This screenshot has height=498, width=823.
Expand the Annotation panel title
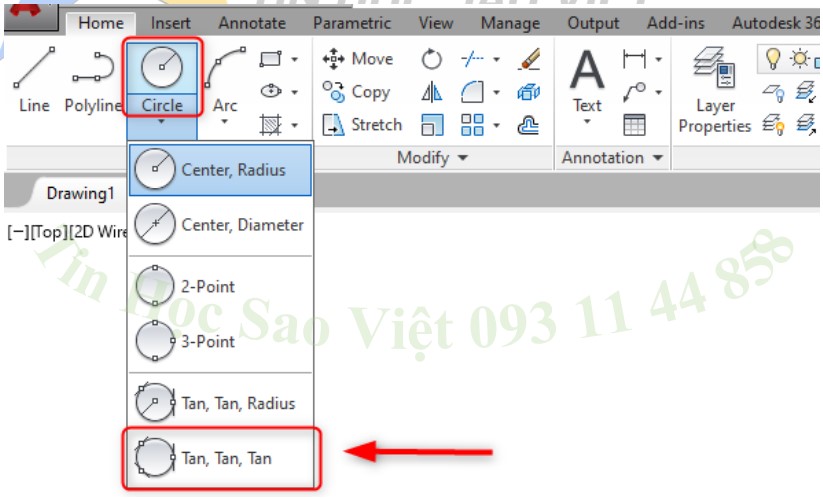point(611,157)
